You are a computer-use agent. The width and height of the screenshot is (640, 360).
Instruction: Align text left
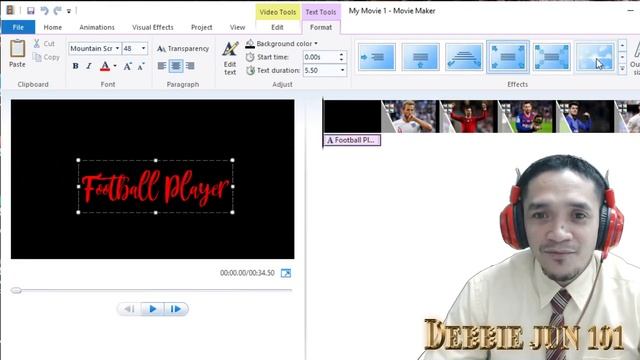(162, 66)
